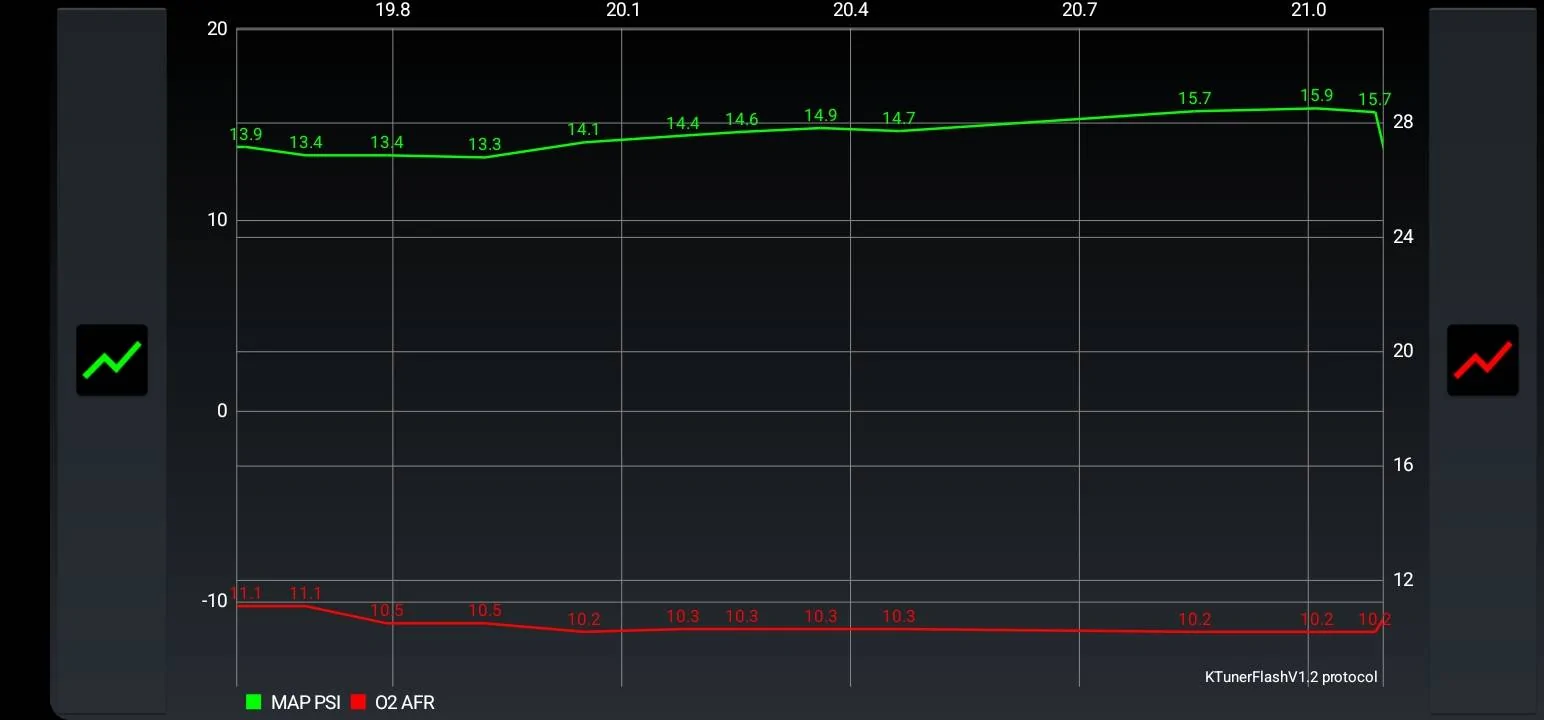Image resolution: width=1544 pixels, height=720 pixels.
Task: Tap the red line-chart icon on right panel
Action: pyautogui.click(x=1482, y=360)
